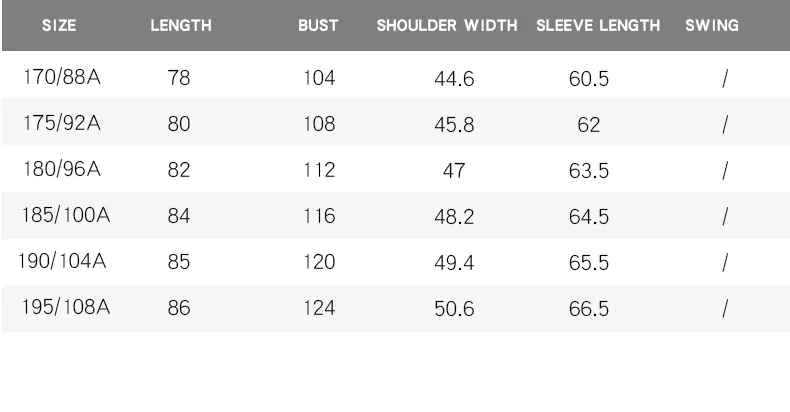This screenshot has height=412, width=790.
Task: Click the BUST column header
Action: (x=318, y=25)
